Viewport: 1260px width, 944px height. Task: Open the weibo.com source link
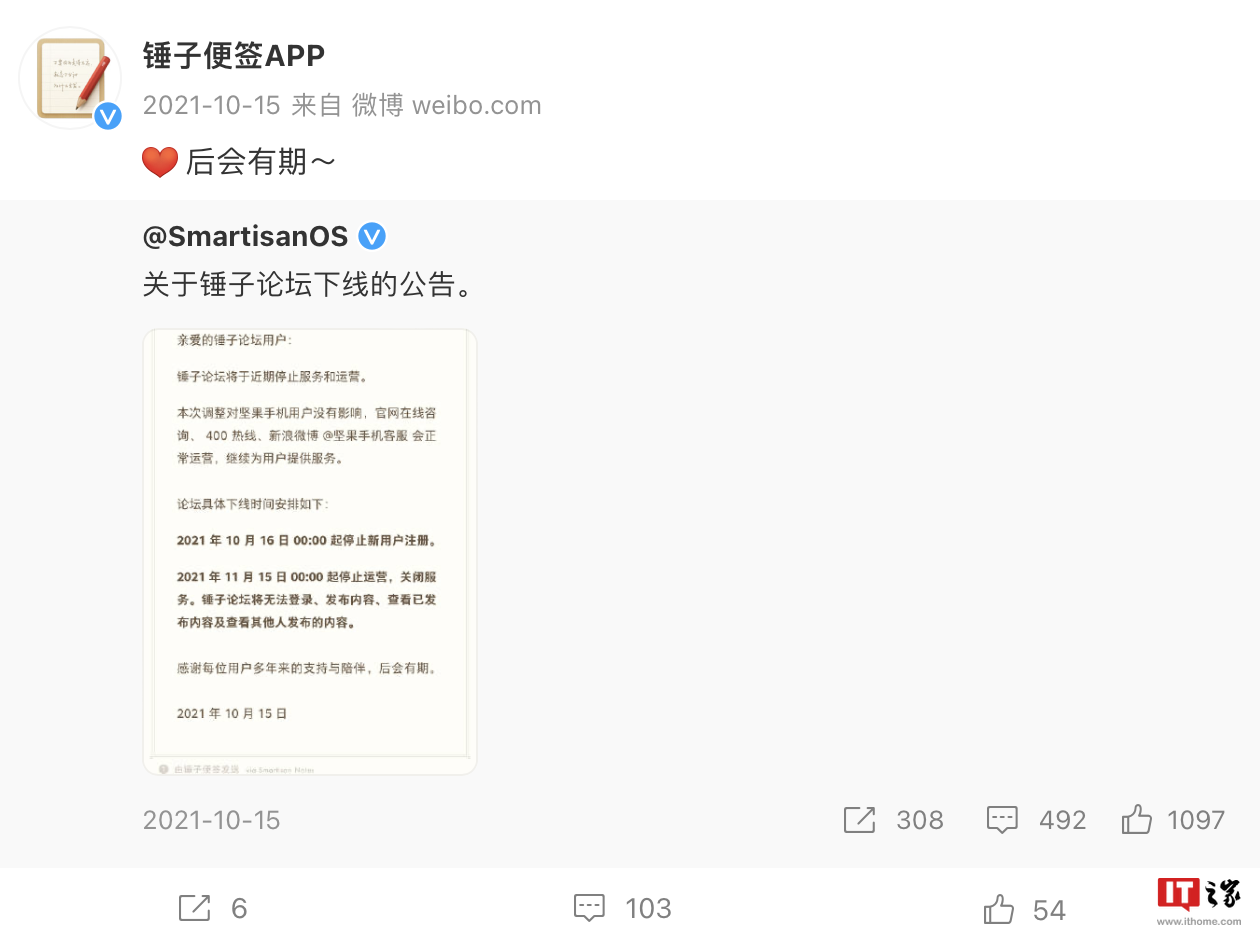click(x=476, y=105)
